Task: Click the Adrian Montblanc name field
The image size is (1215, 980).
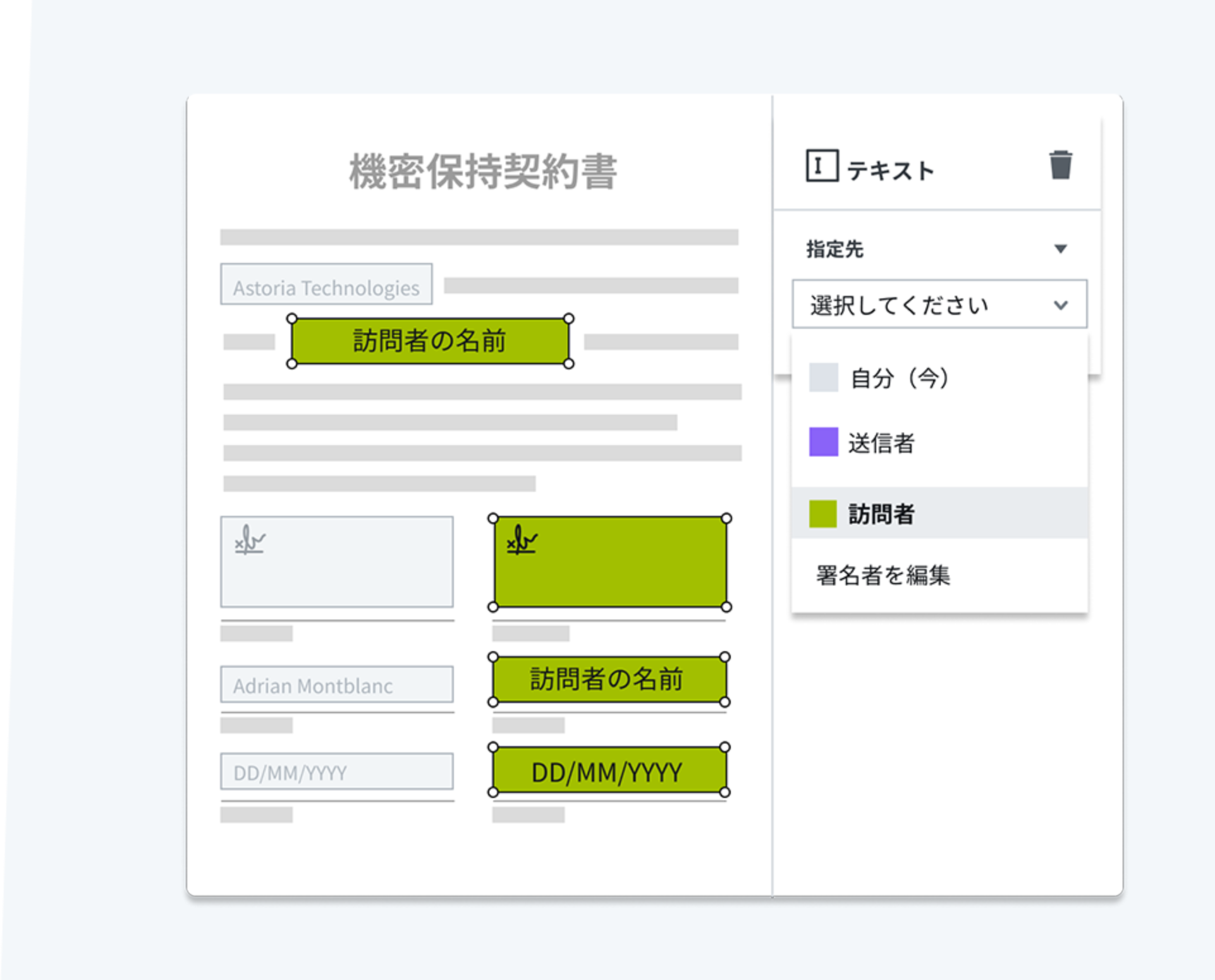Action: [336, 684]
